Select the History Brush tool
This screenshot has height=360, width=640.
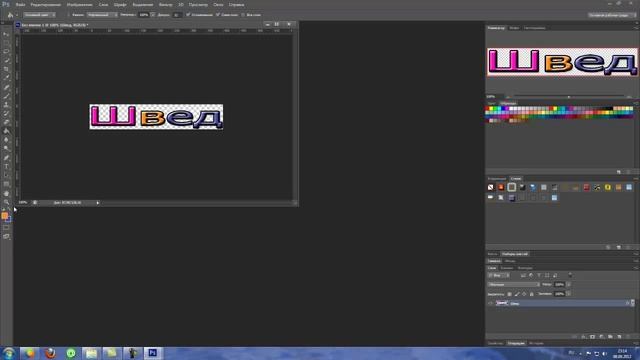pos(6,113)
